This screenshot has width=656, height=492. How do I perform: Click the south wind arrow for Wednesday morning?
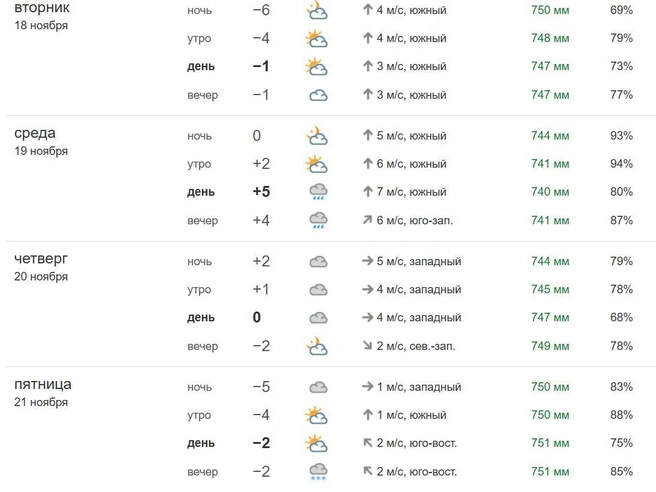(x=367, y=164)
